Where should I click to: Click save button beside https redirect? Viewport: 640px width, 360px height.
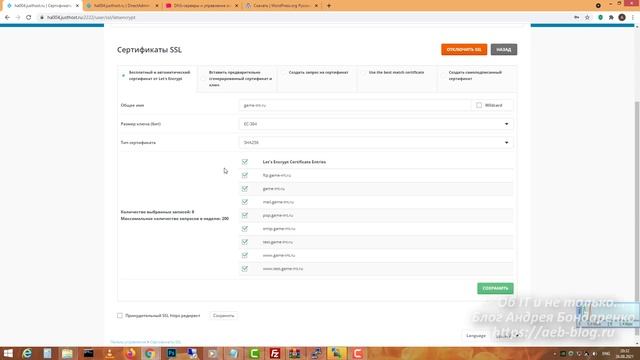223,316
